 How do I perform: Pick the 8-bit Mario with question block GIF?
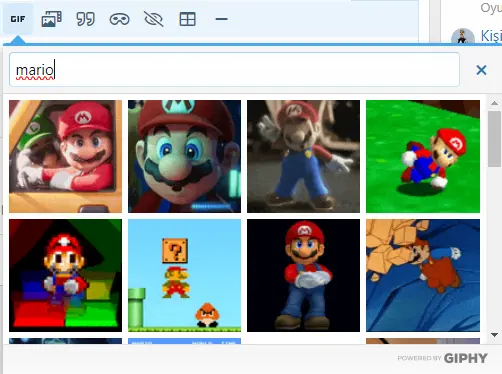pos(184,275)
